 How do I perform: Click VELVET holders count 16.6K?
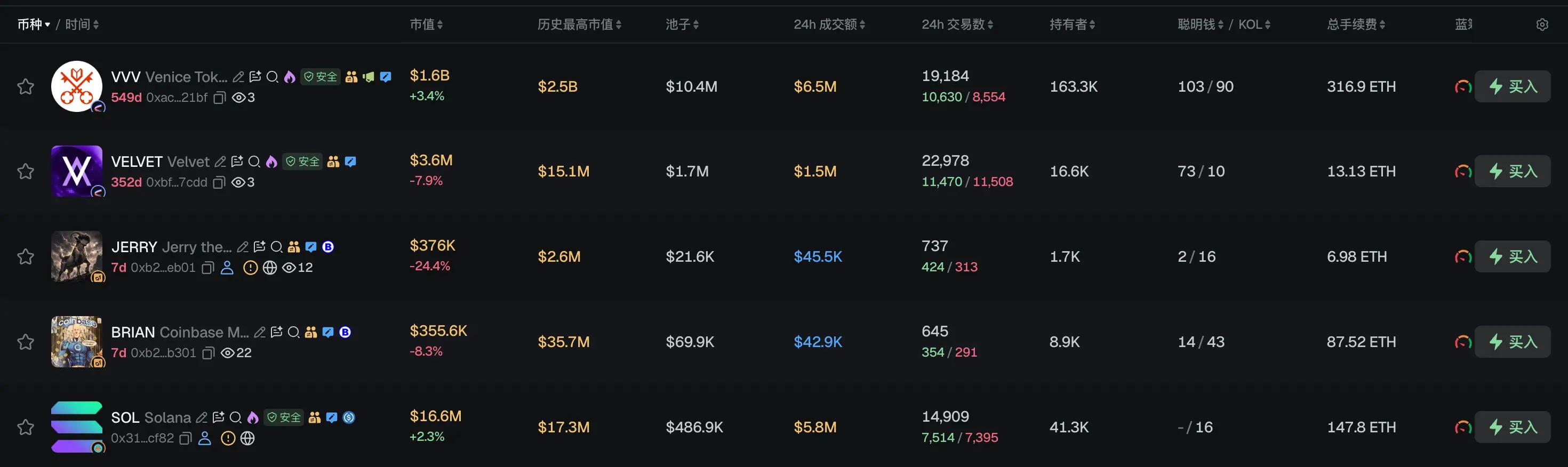click(1069, 172)
